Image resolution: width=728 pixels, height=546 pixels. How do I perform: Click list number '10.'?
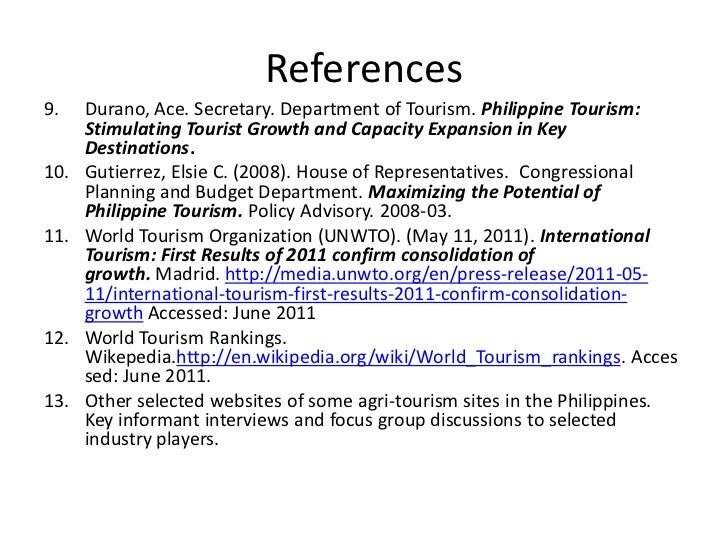pyautogui.click(x=56, y=172)
